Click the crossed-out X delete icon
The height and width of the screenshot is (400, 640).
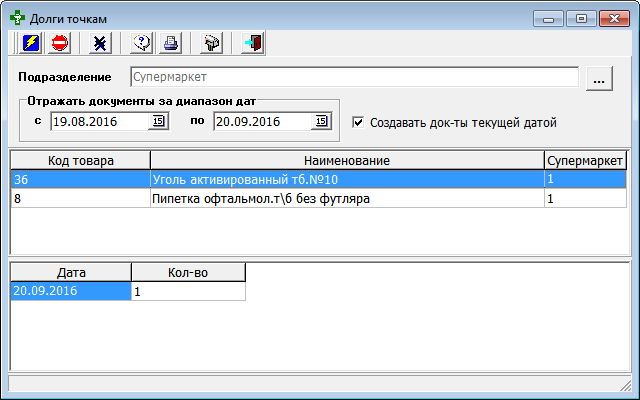(x=100, y=43)
